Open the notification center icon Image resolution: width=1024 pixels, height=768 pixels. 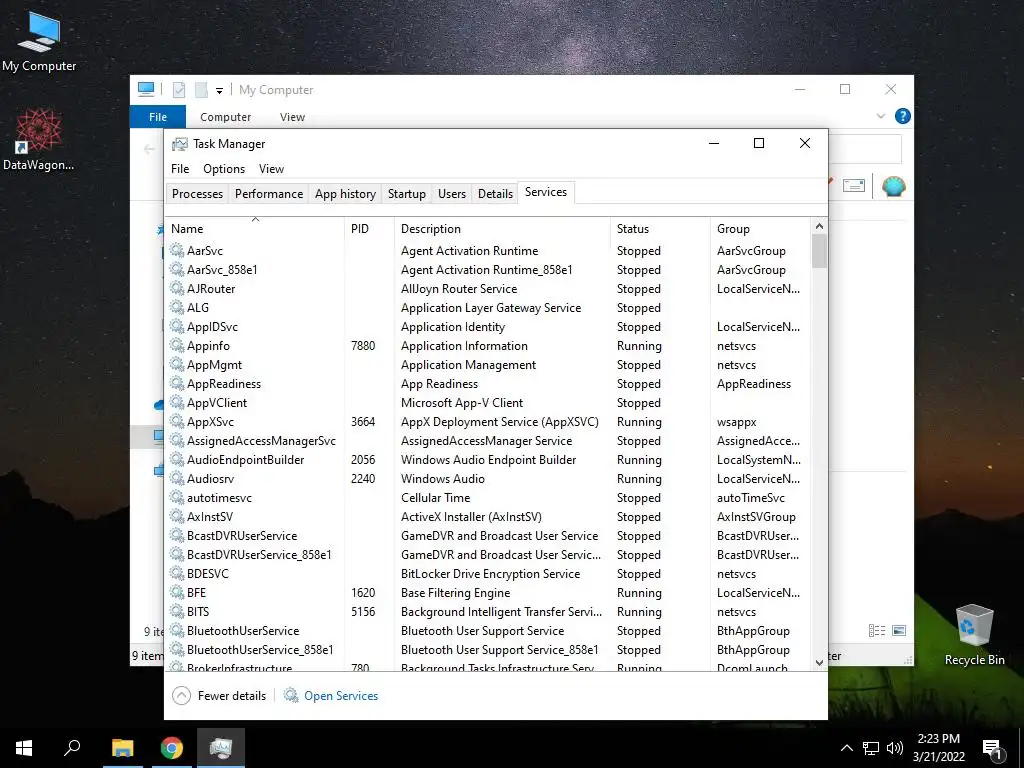pos(993,749)
